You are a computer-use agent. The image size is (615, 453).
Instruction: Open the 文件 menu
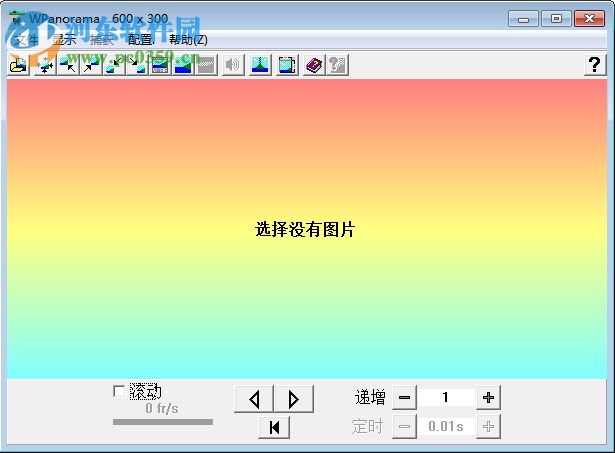[26, 40]
